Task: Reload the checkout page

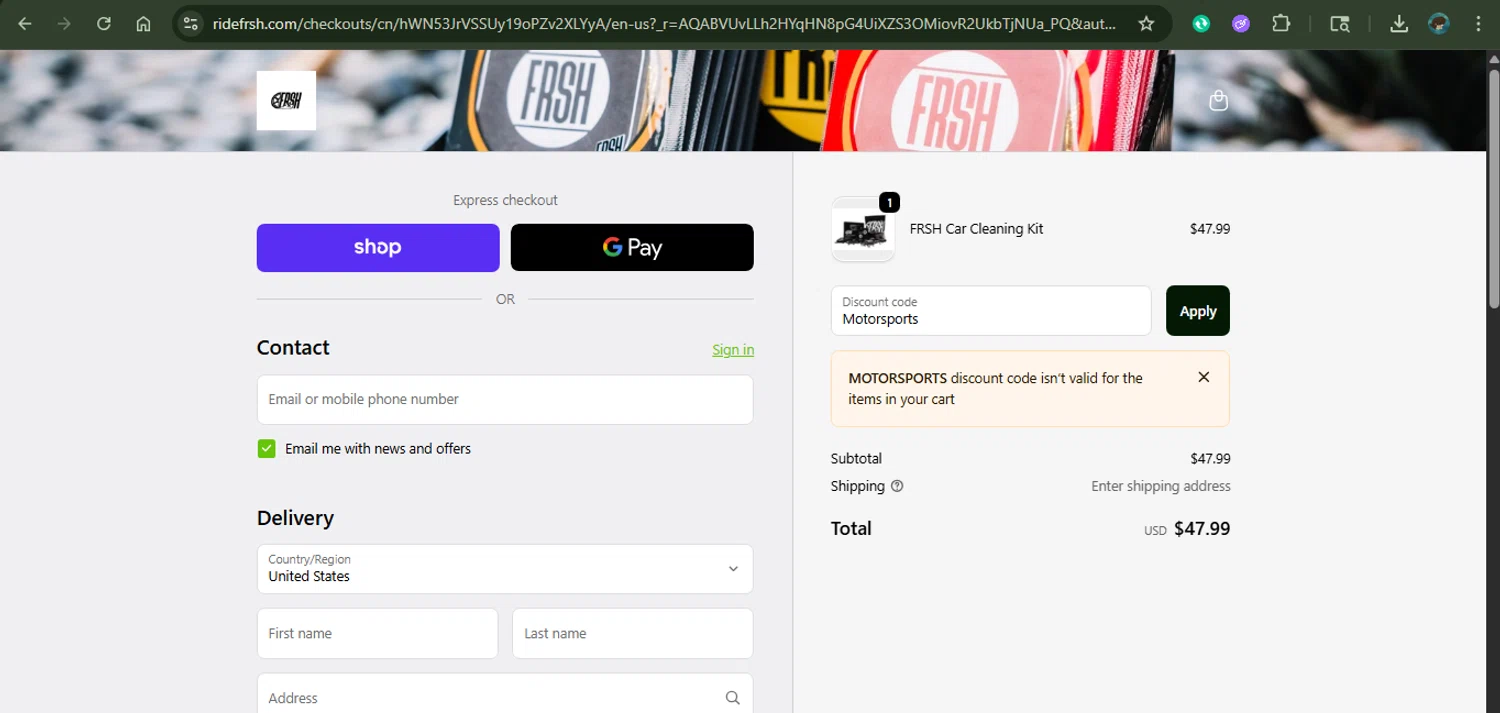Action: [x=104, y=24]
